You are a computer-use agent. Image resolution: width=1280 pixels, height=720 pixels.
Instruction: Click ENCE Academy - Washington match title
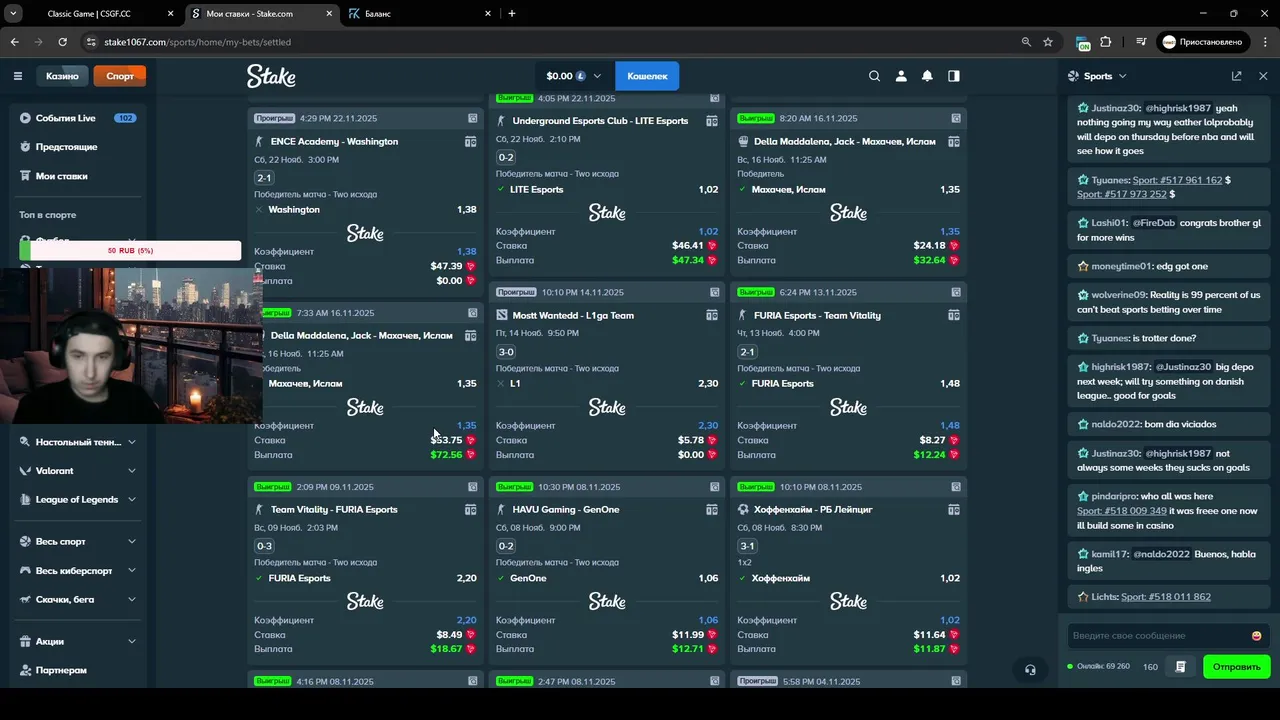(x=334, y=142)
